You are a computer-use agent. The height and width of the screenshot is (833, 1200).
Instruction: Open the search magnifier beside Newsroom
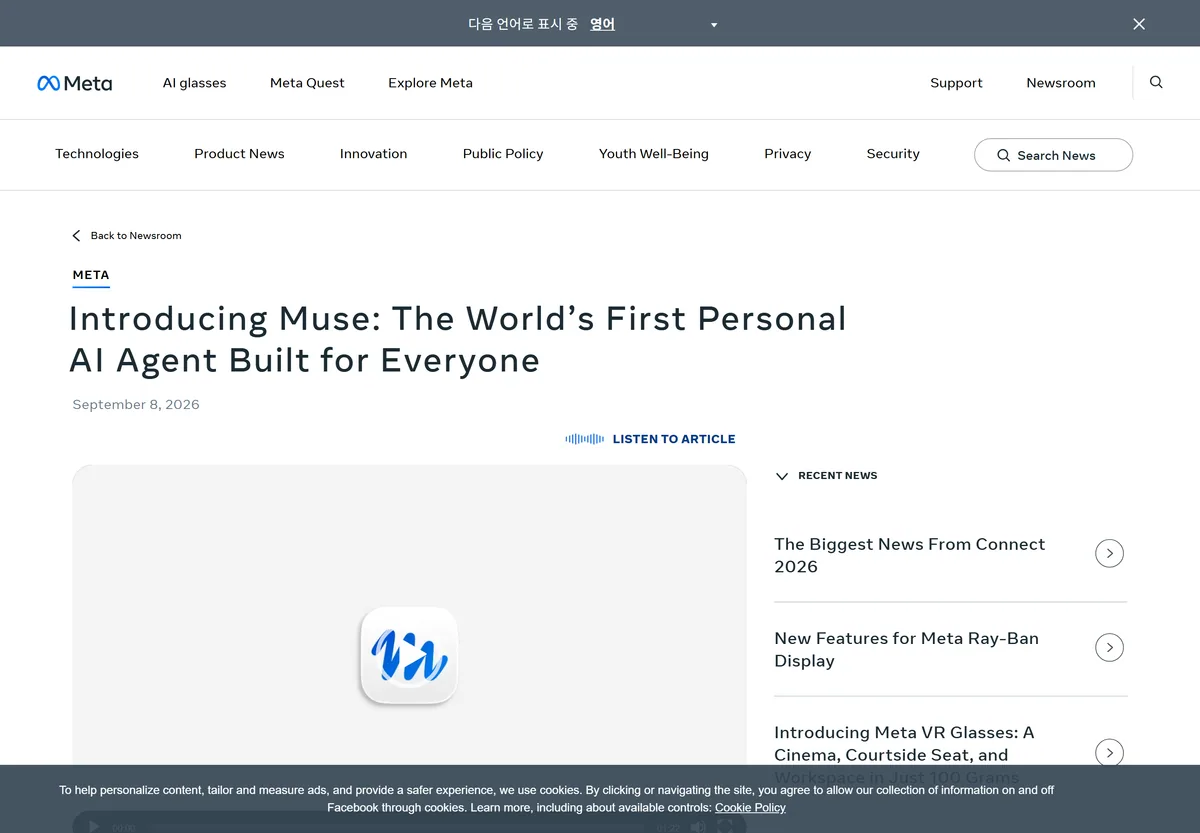[1156, 82]
